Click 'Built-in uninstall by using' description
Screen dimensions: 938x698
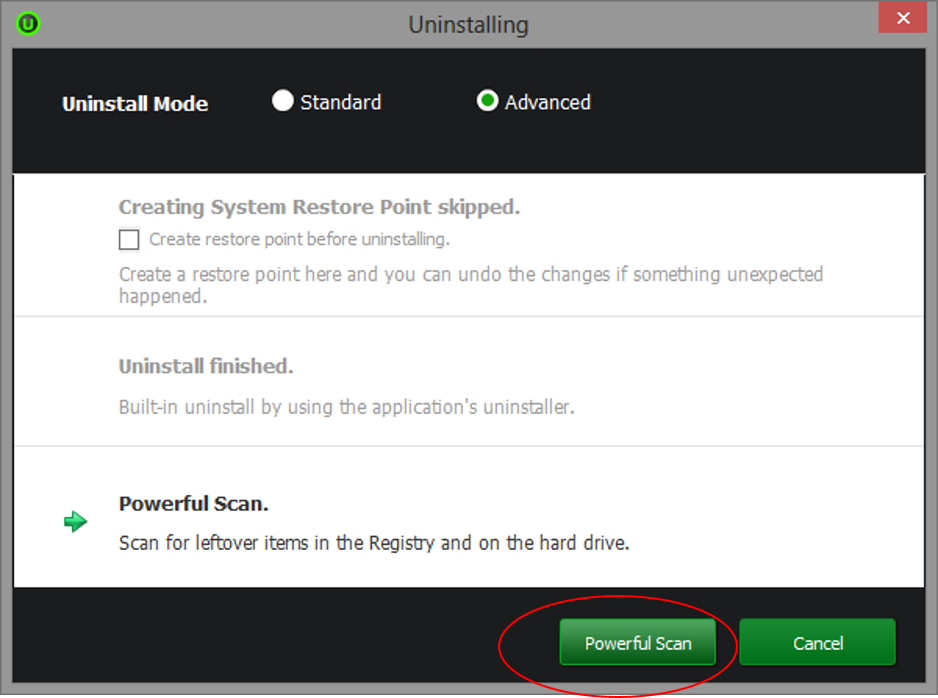(x=346, y=407)
